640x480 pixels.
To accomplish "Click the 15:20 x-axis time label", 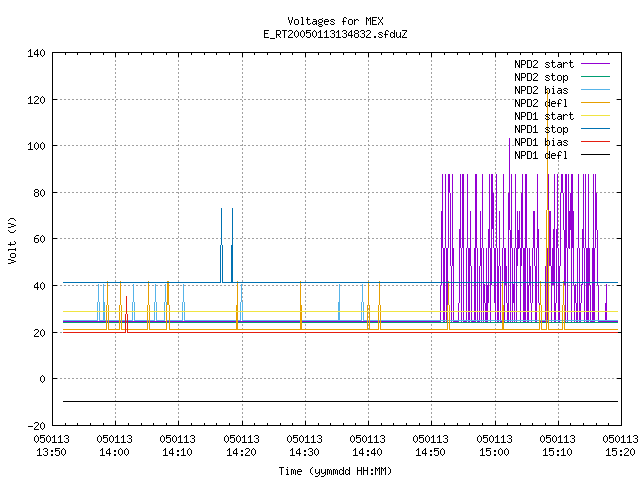I will [620, 453].
